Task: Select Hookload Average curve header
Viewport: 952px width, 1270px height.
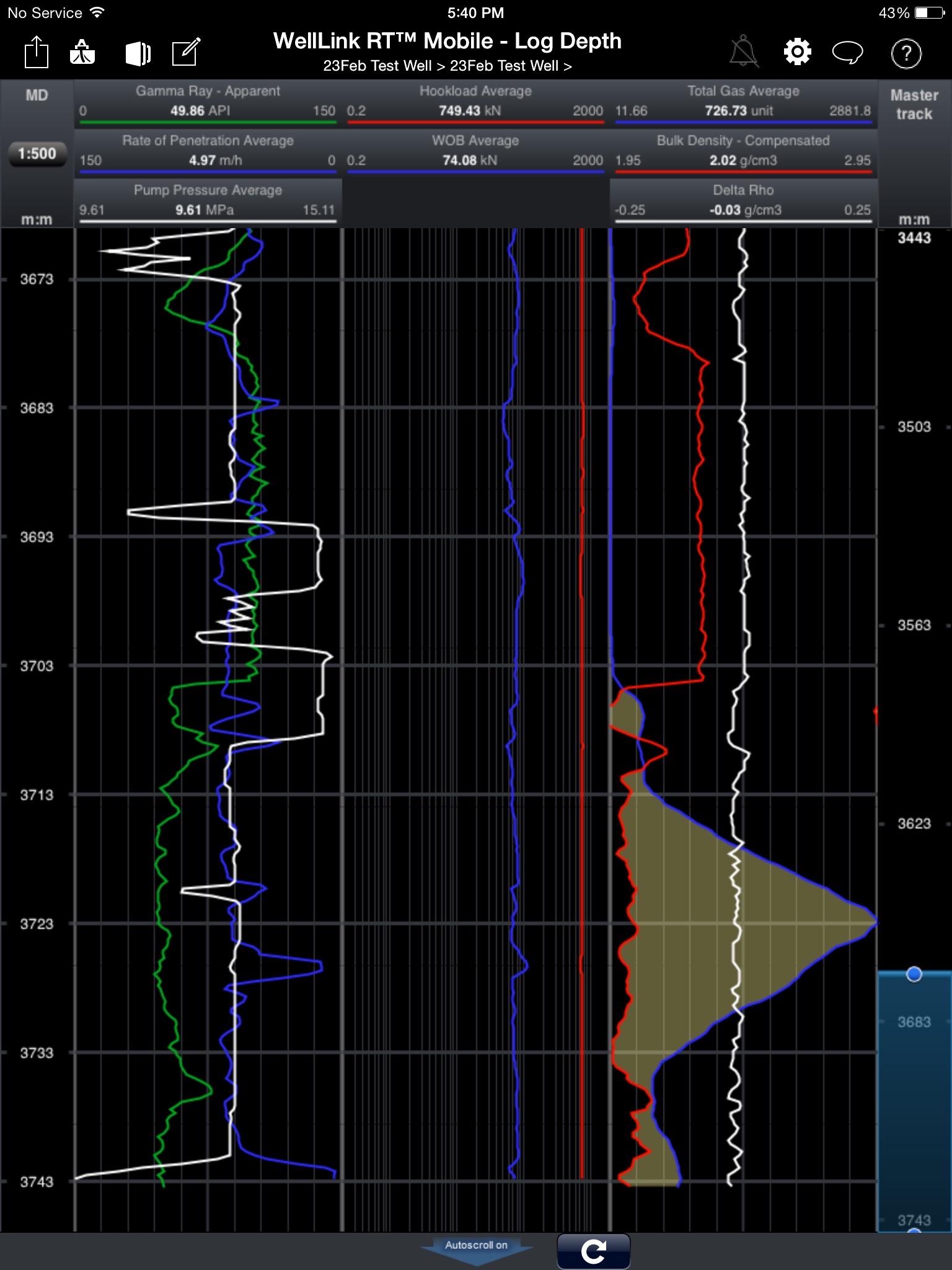Action: click(475, 104)
